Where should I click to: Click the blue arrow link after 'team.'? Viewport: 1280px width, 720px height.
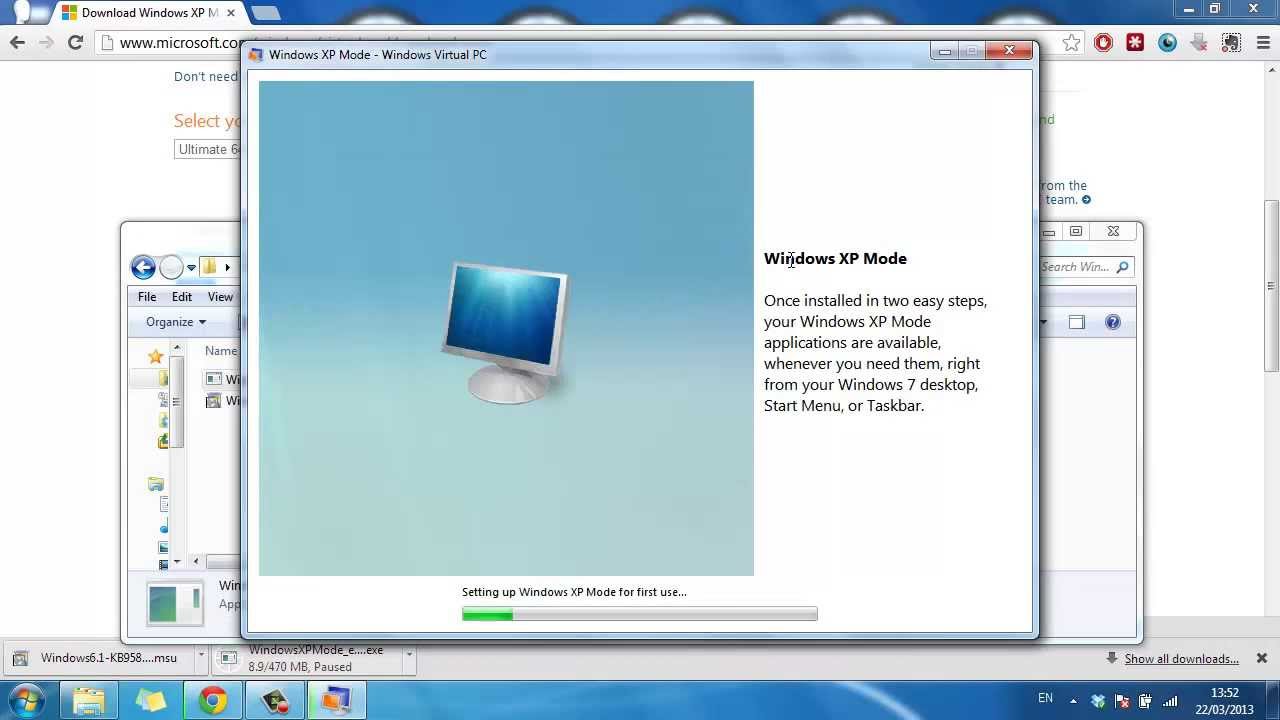coord(1086,200)
